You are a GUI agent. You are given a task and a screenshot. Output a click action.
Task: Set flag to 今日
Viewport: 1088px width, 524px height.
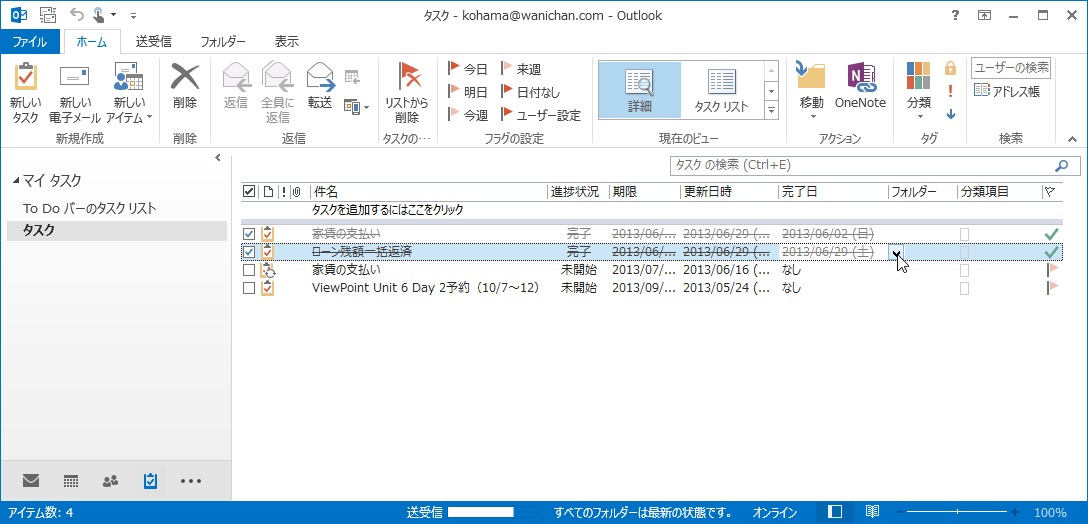coord(468,69)
